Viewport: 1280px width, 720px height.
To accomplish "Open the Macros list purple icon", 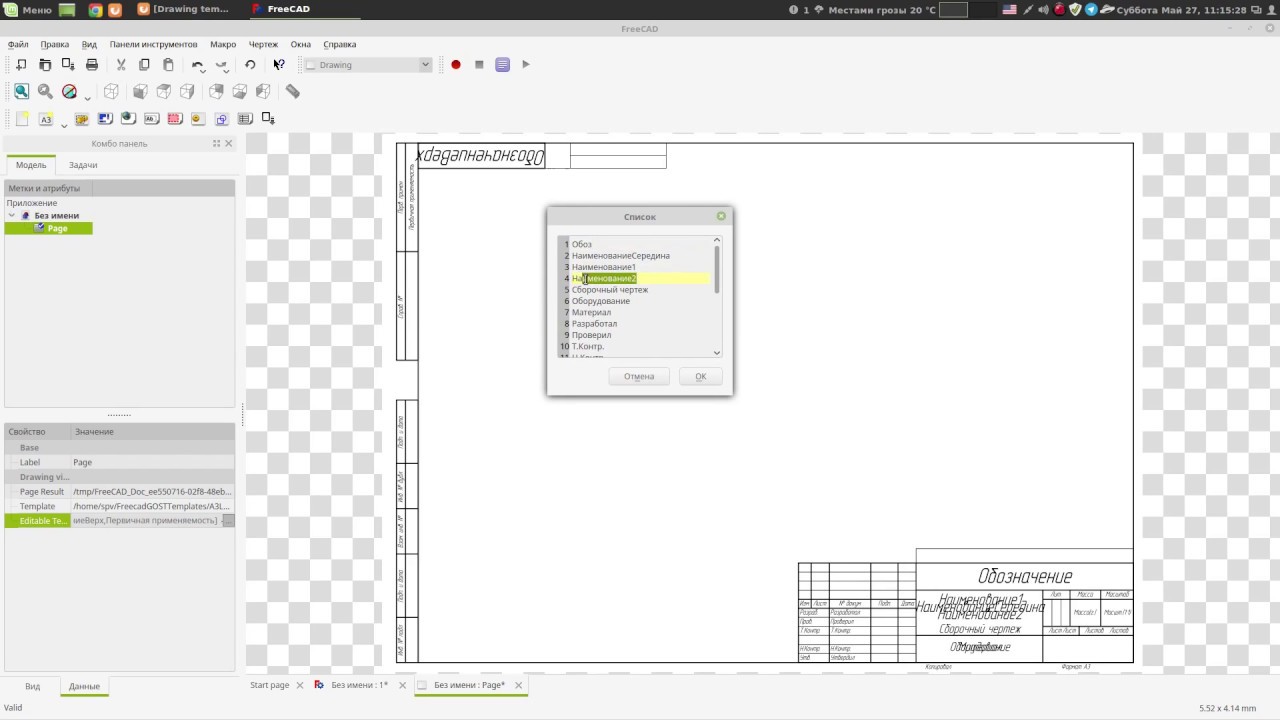I will pos(503,64).
